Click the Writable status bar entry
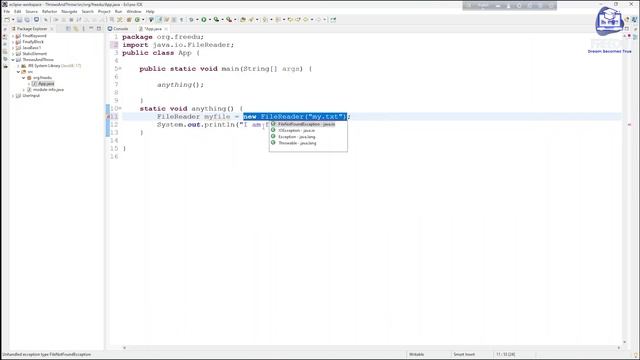 click(x=416, y=355)
